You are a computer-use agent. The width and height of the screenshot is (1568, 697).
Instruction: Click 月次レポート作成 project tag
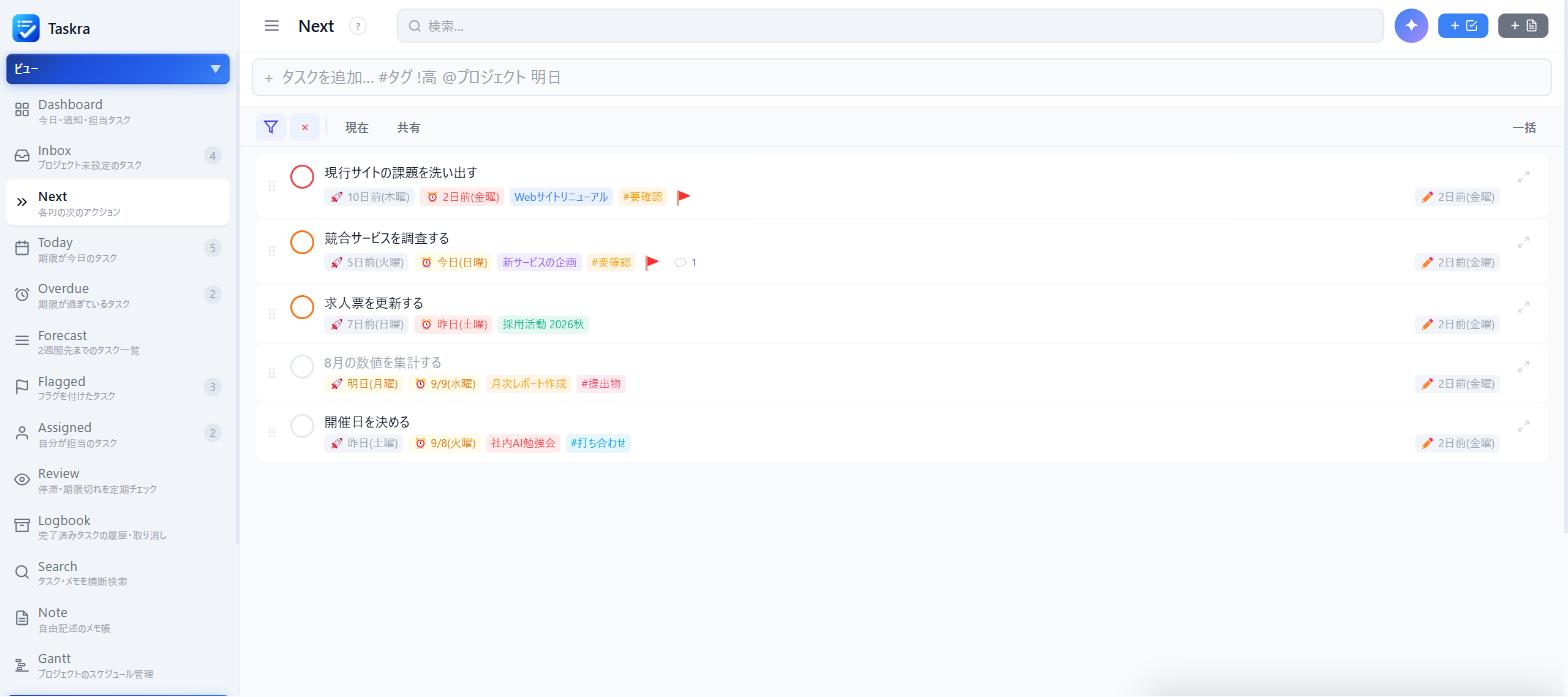pyautogui.click(x=528, y=384)
